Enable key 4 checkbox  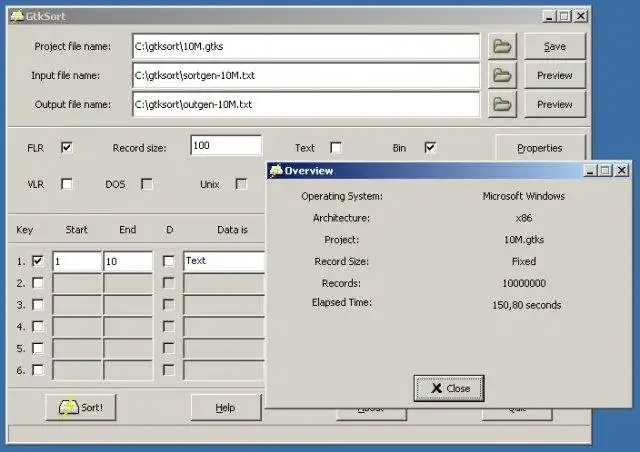38,326
